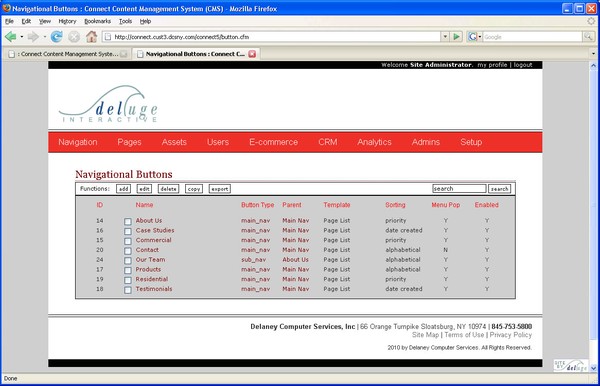Viewport: 600px width, 386px height.
Task: Click the browser Forward arrow button
Action: pyautogui.click(x=33, y=37)
